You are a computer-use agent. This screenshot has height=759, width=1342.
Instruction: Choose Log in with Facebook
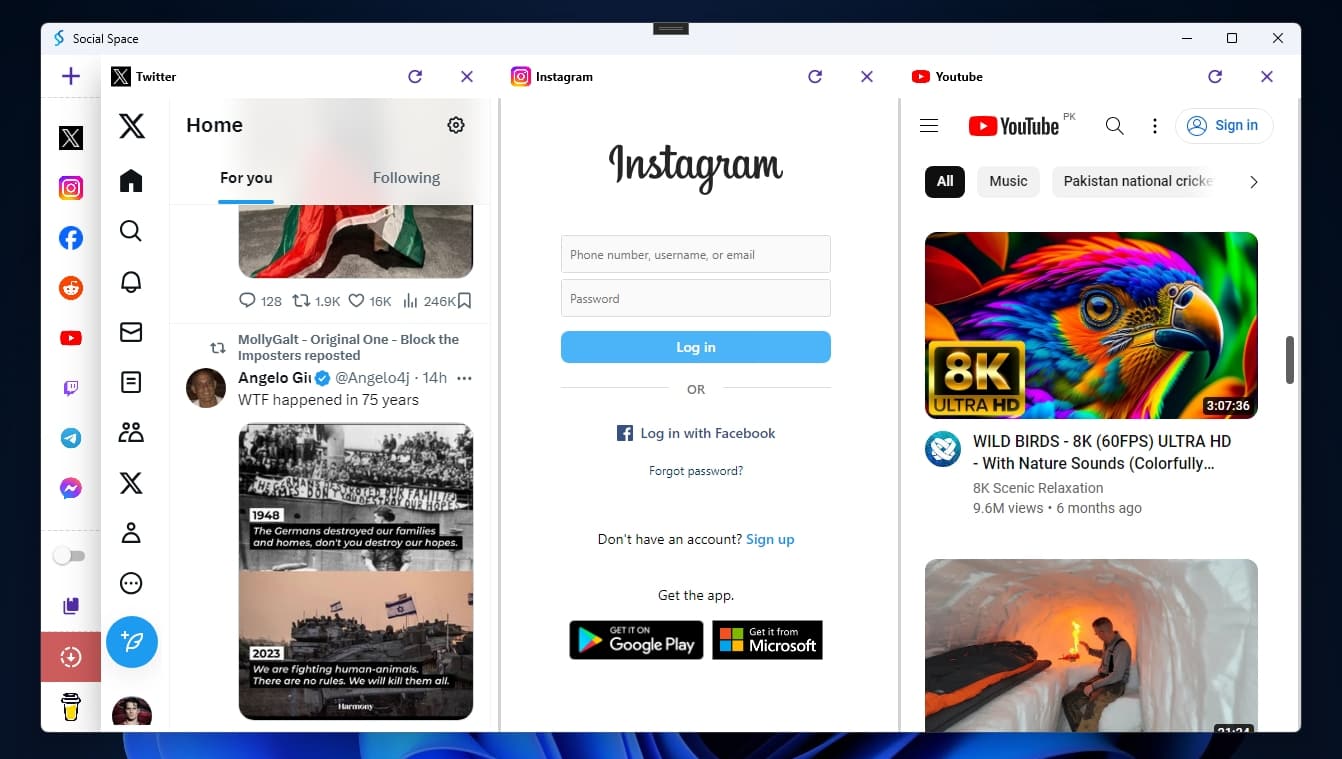click(696, 433)
